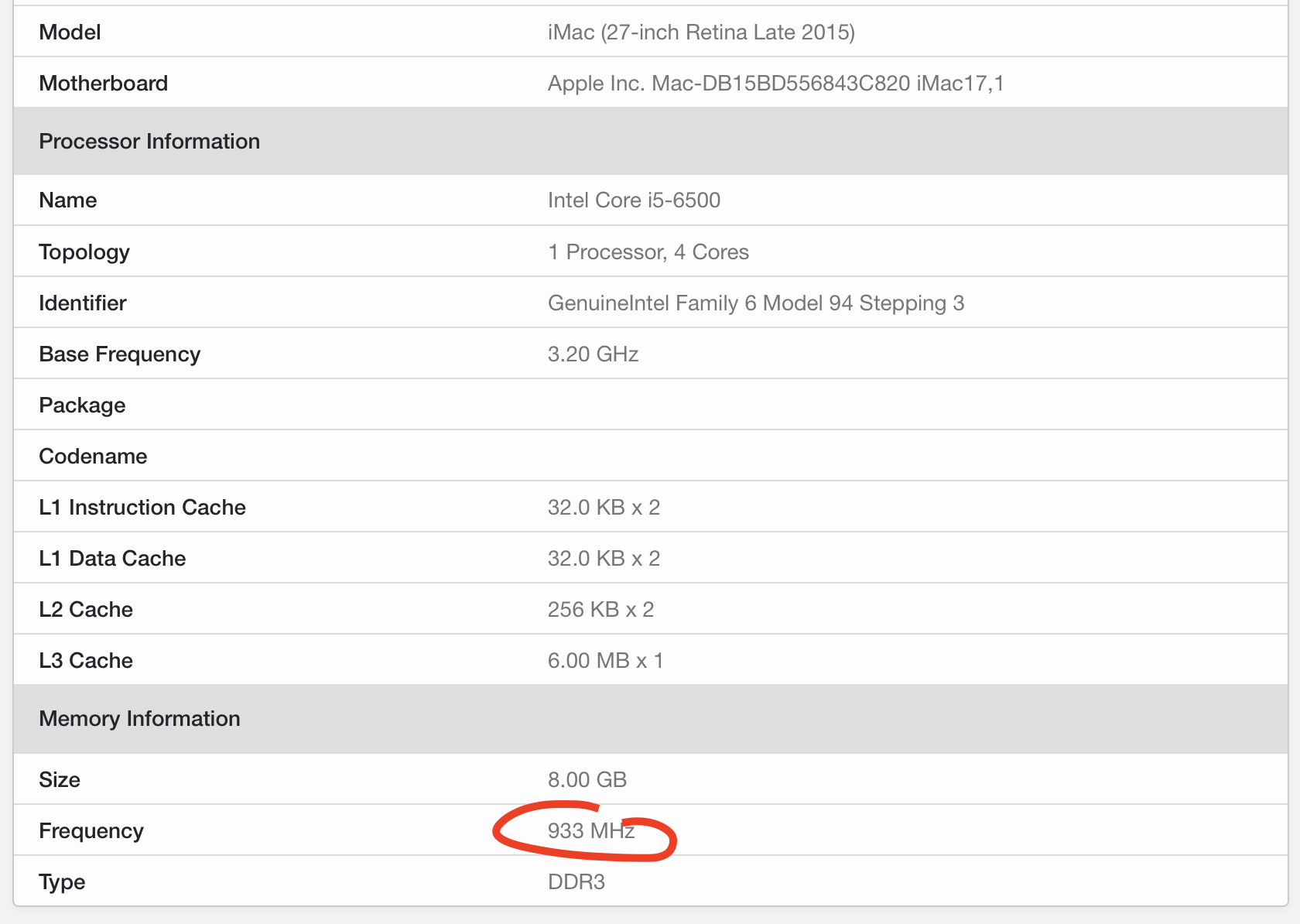Click the '1 Processor, 4 Cores' value
The width and height of the screenshot is (1300, 924).
[x=648, y=252]
